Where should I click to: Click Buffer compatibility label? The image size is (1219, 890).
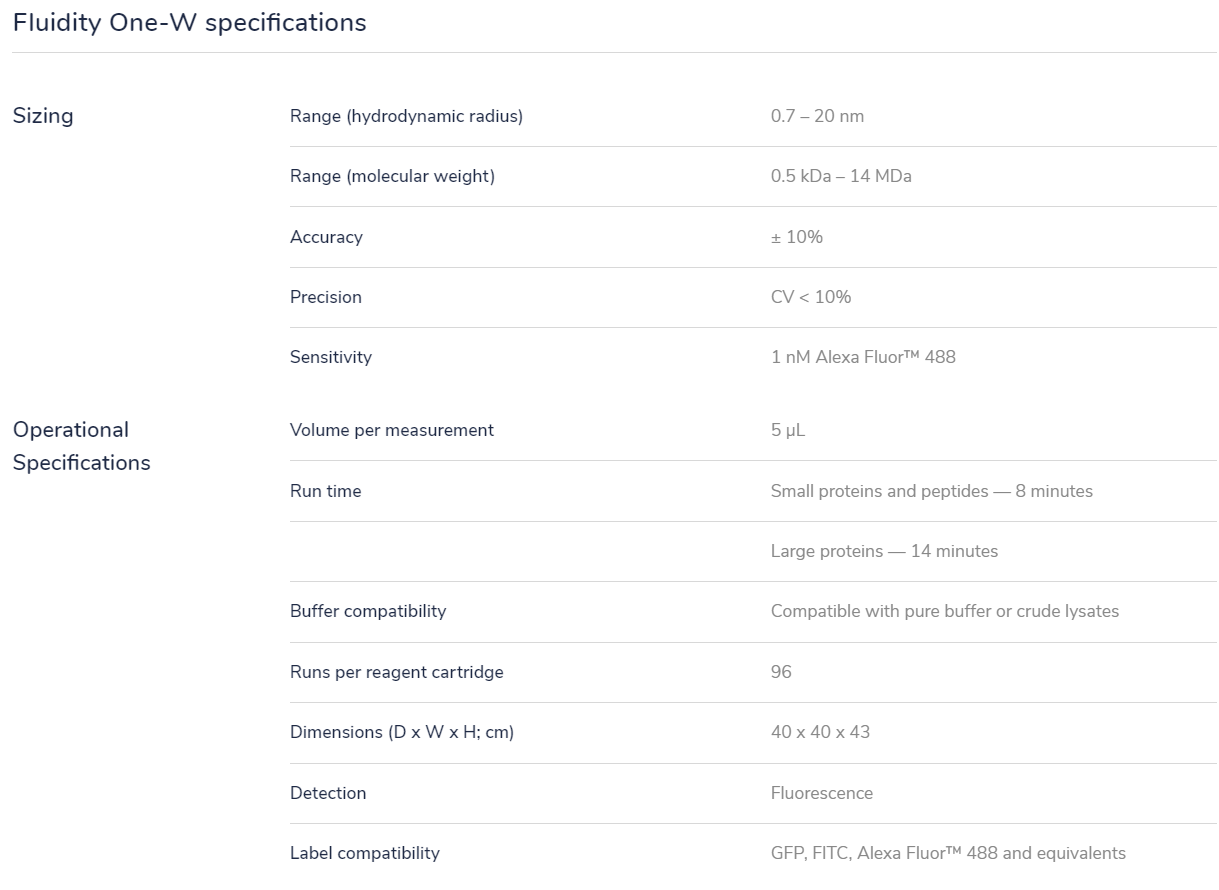tap(368, 611)
